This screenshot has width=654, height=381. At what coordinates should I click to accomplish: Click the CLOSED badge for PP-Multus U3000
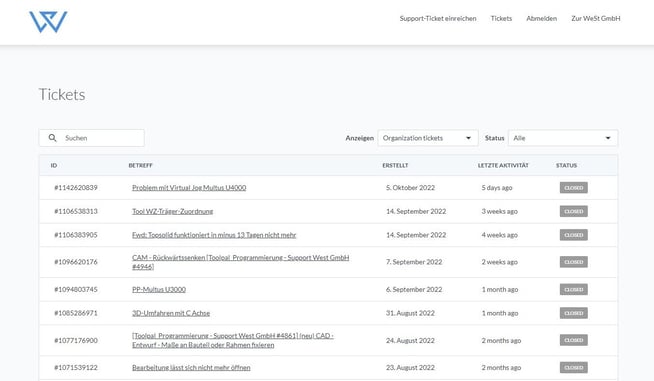click(574, 290)
